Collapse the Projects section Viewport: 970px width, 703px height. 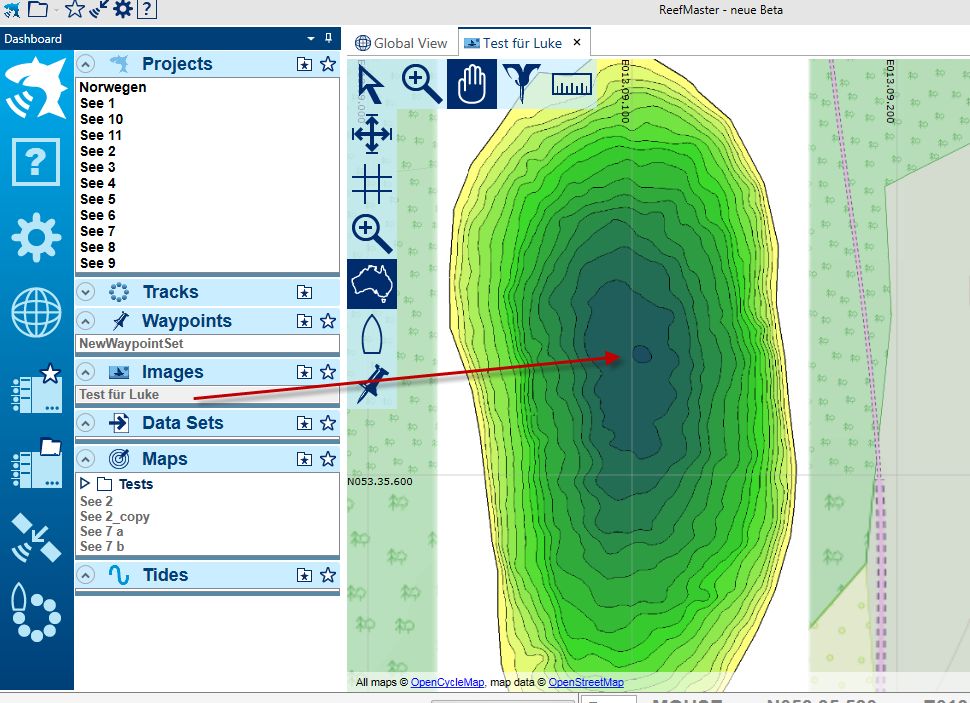[x=86, y=64]
